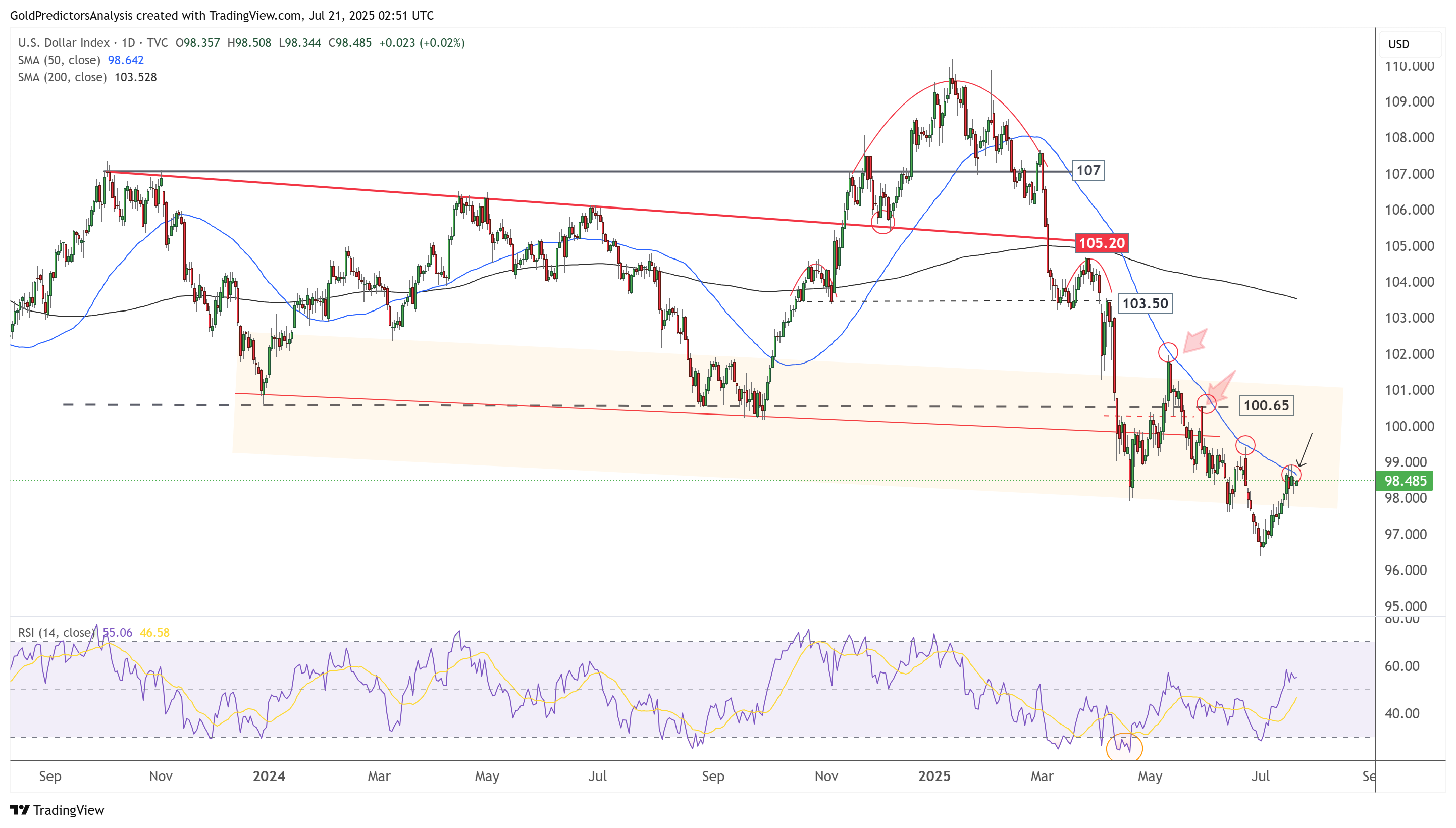Click the TradingView logo at bottom left
Image resolution: width=1456 pixels, height=828 pixels.
click(57, 810)
